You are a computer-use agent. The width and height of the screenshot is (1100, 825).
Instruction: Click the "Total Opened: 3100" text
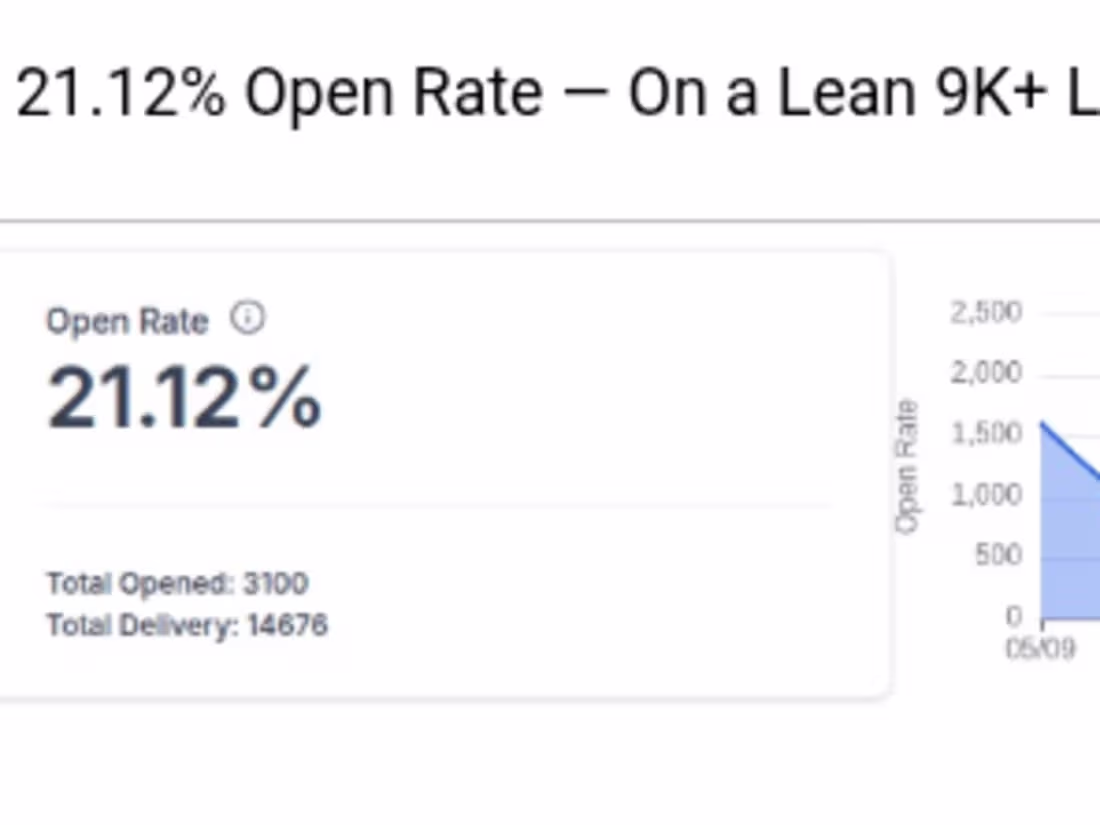[x=177, y=583]
